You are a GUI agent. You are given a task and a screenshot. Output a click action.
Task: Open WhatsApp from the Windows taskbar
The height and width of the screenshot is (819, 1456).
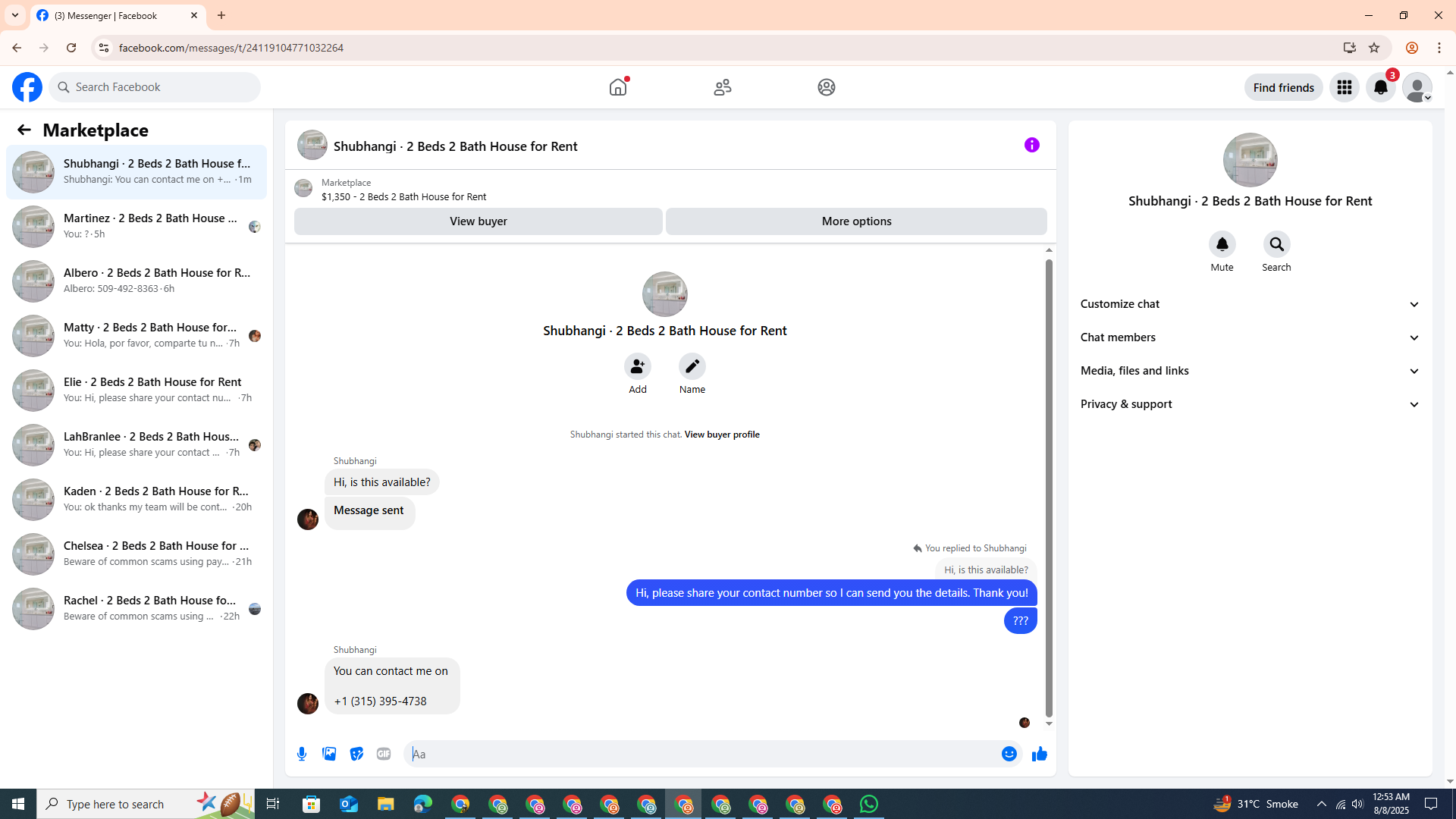coord(869,804)
